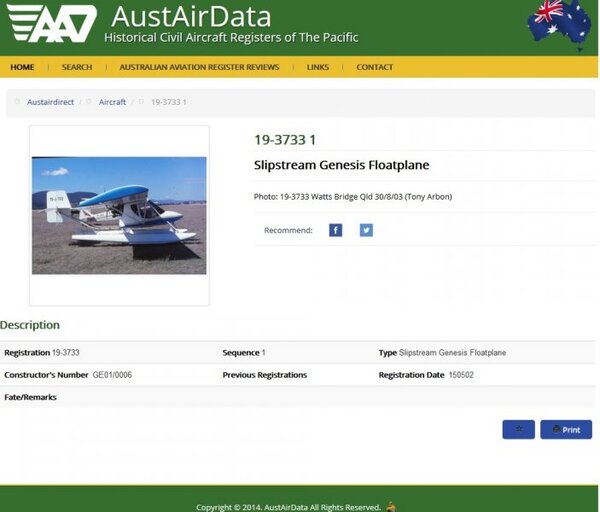Open the SEARCH menu item
The height and width of the screenshot is (512, 600).
click(x=77, y=67)
